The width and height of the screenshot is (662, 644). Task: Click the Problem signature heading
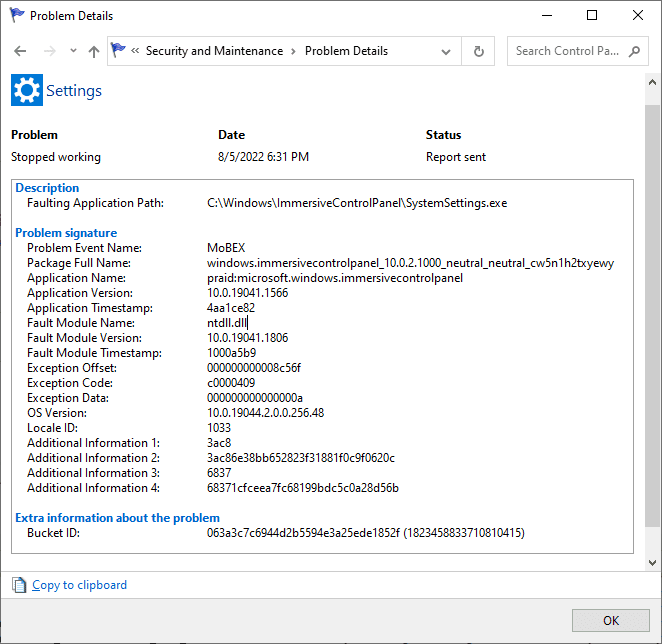click(x=66, y=233)
